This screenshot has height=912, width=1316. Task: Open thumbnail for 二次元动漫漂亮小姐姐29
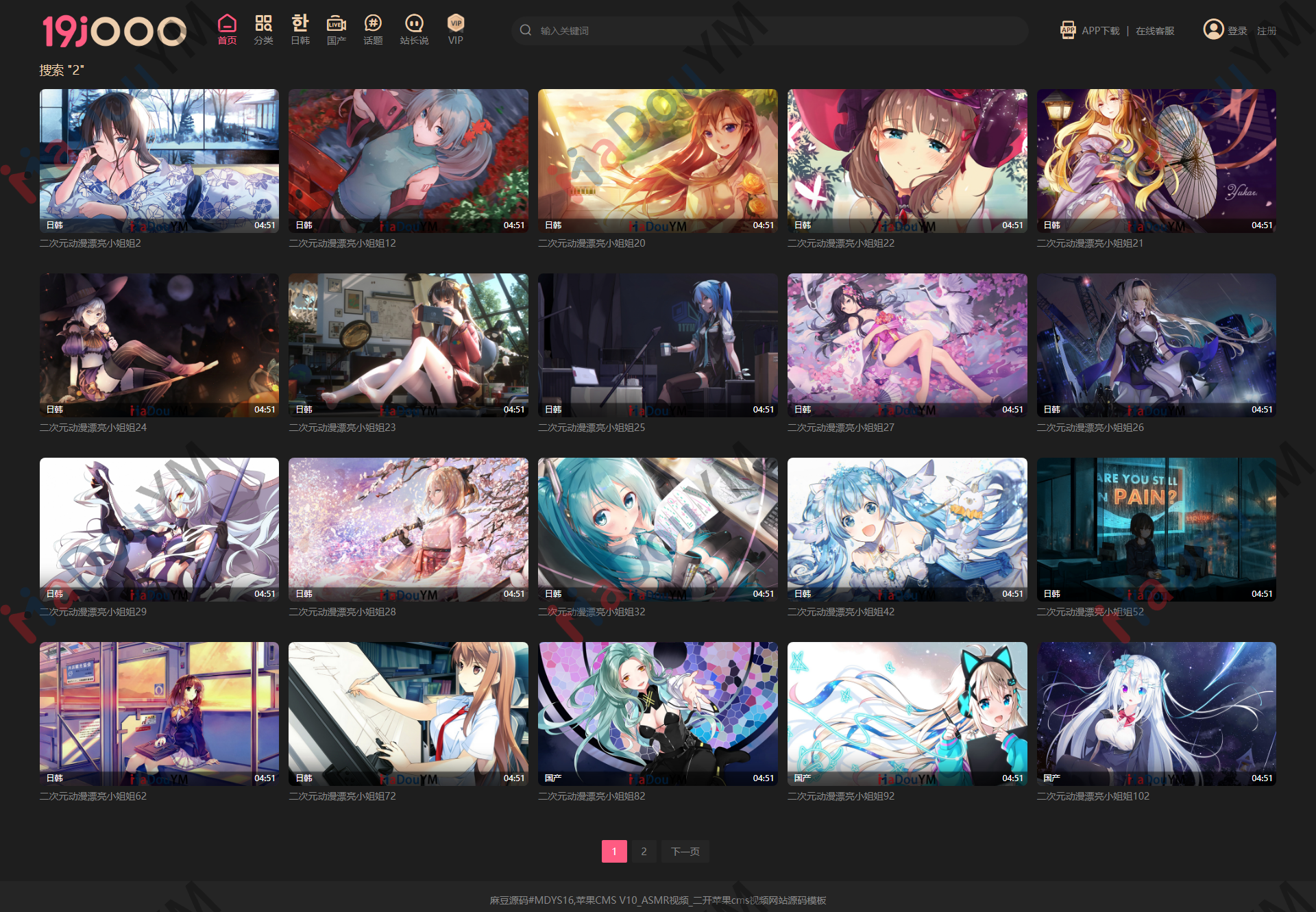[x=159, y=530]
